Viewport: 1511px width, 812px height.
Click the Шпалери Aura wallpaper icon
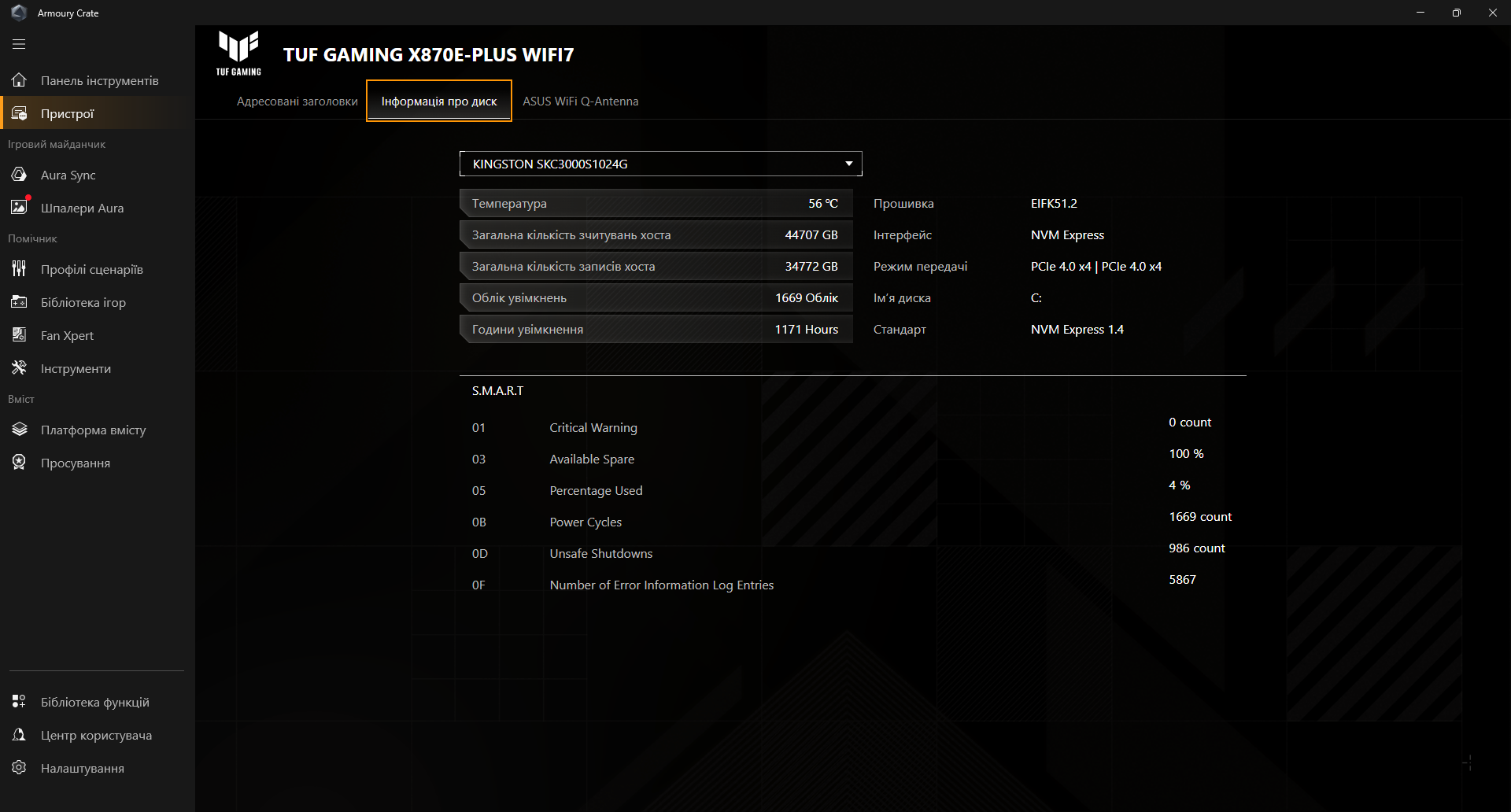19,208
